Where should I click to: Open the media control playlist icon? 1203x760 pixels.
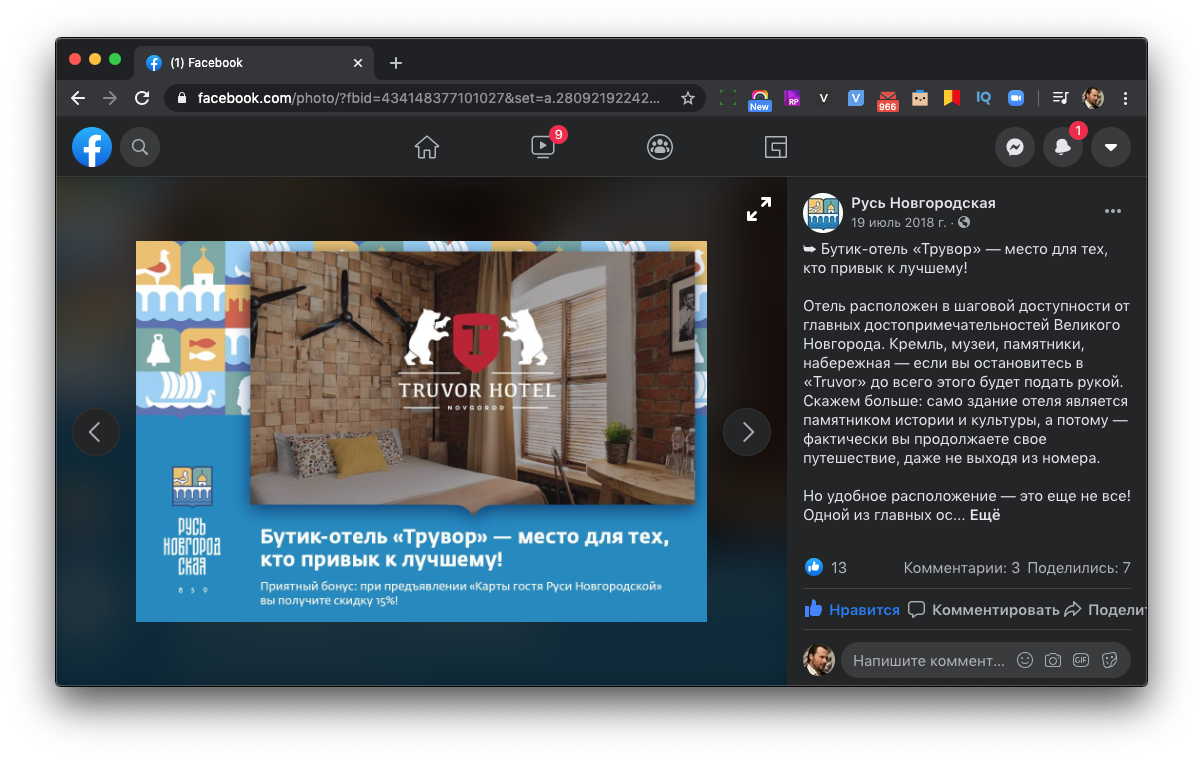coord(1061,98)
